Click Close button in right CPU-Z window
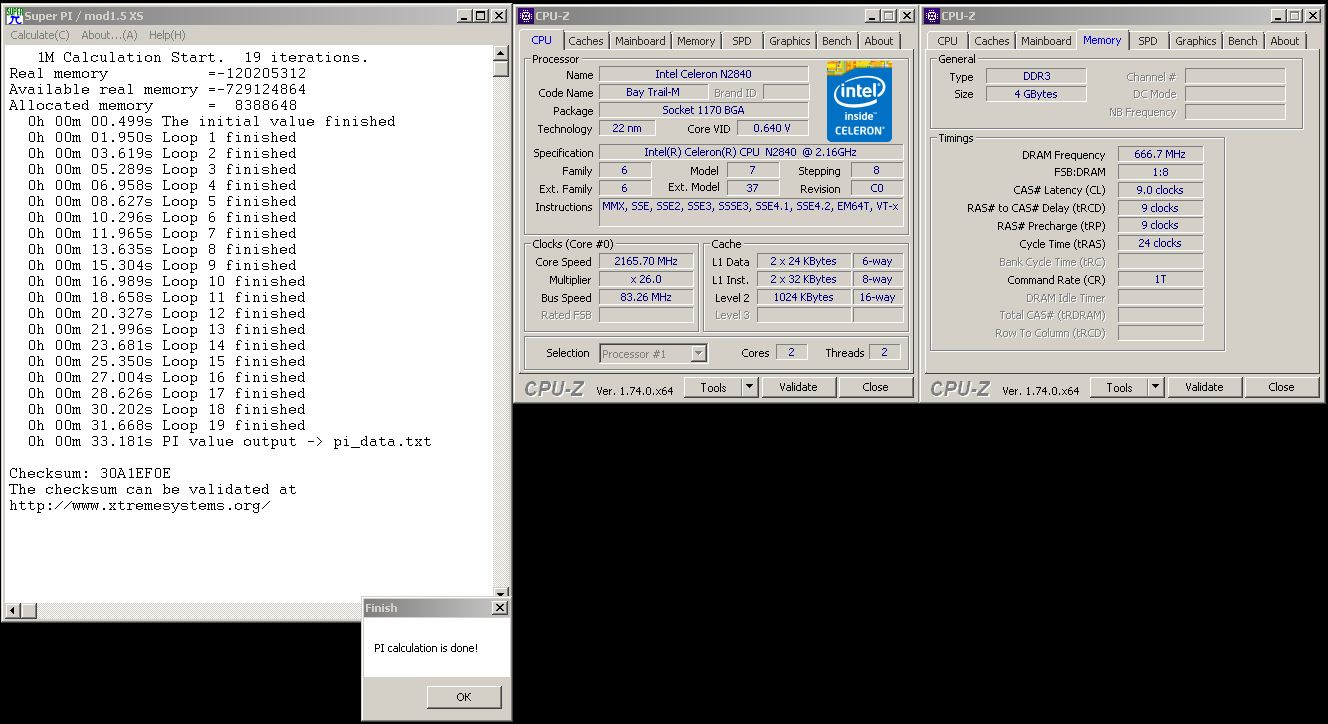Image resolution: width=1328 pixels, height=724 pixels. coord(1281,387)
